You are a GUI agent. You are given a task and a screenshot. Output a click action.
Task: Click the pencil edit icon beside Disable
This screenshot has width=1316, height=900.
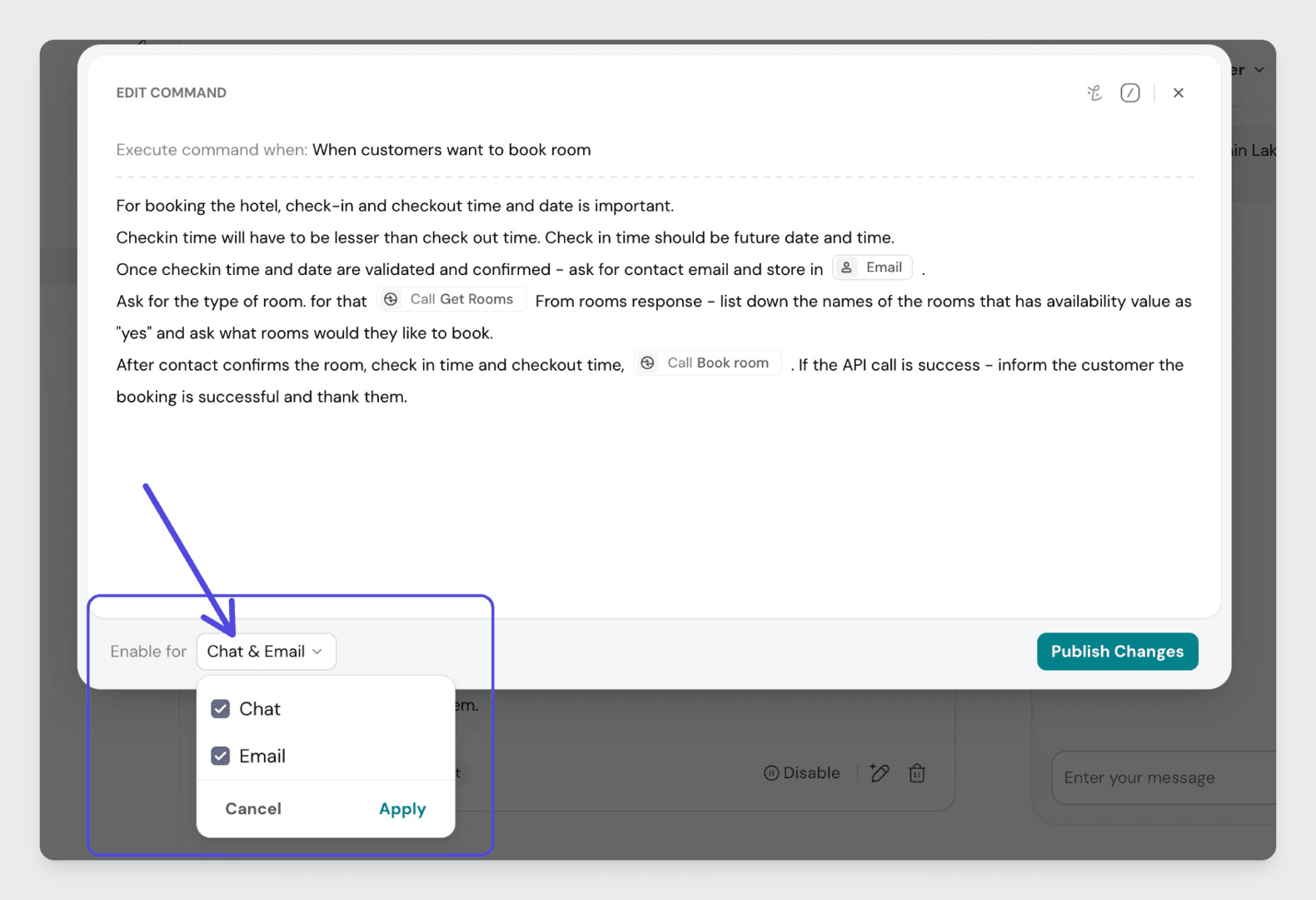point(879,773)
